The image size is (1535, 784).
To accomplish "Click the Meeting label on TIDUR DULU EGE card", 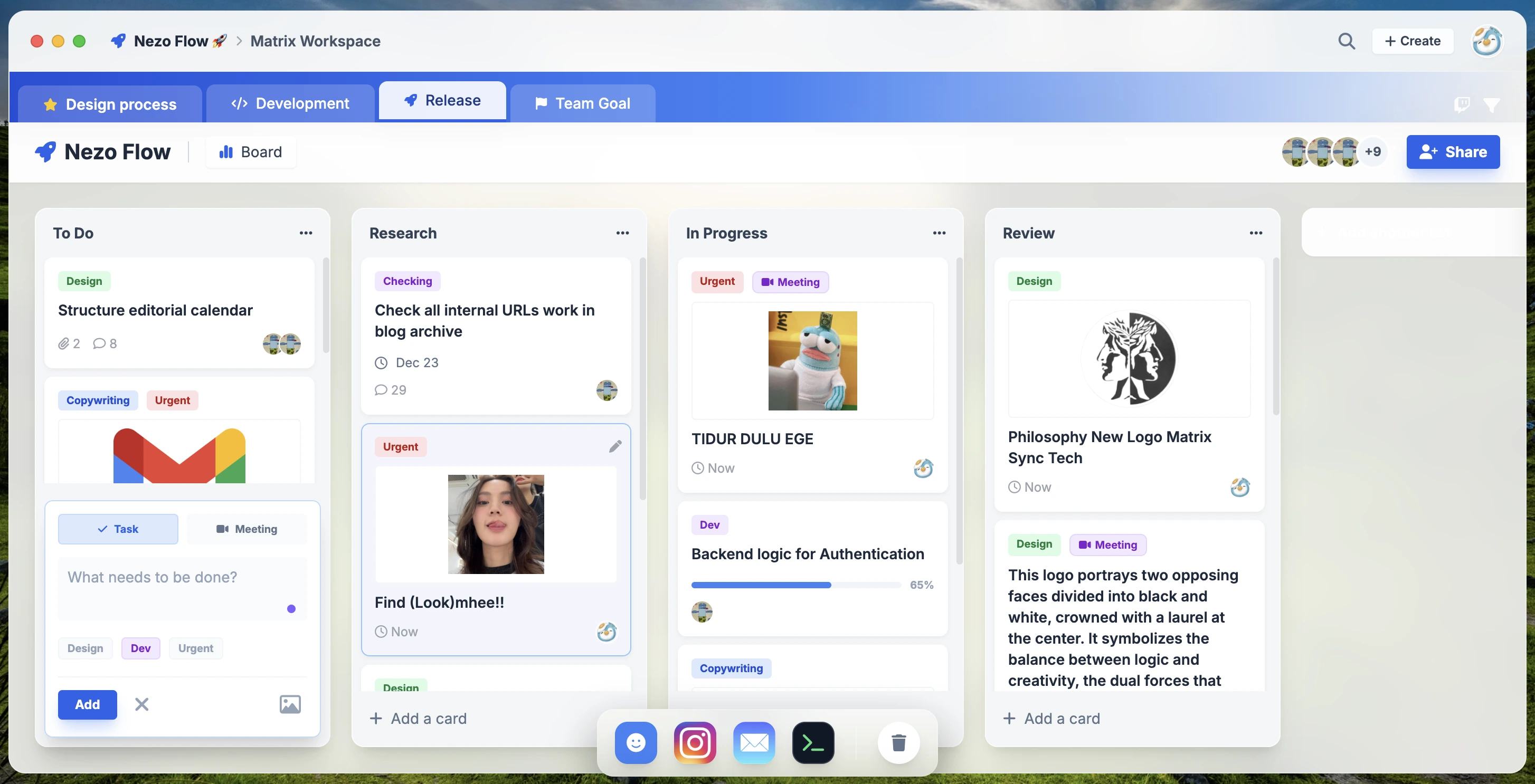I will pyautogui.click(x=790, y=282).
